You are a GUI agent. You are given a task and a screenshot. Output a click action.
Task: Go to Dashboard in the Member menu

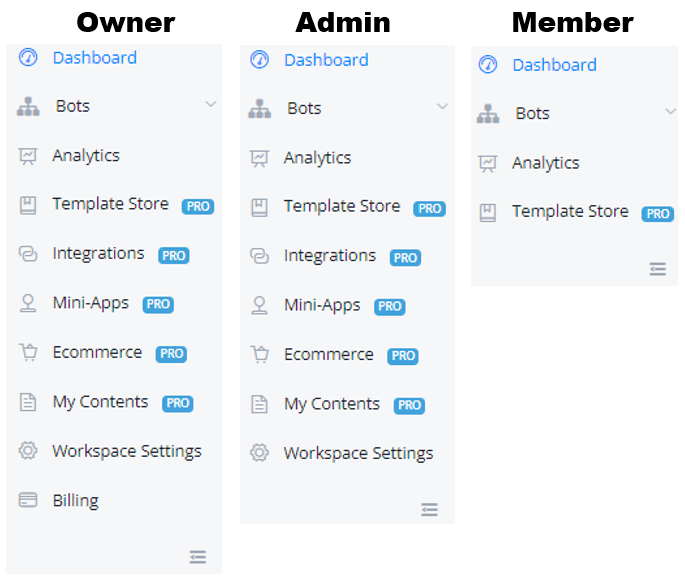pyautogui.click(x=554, y=65)
